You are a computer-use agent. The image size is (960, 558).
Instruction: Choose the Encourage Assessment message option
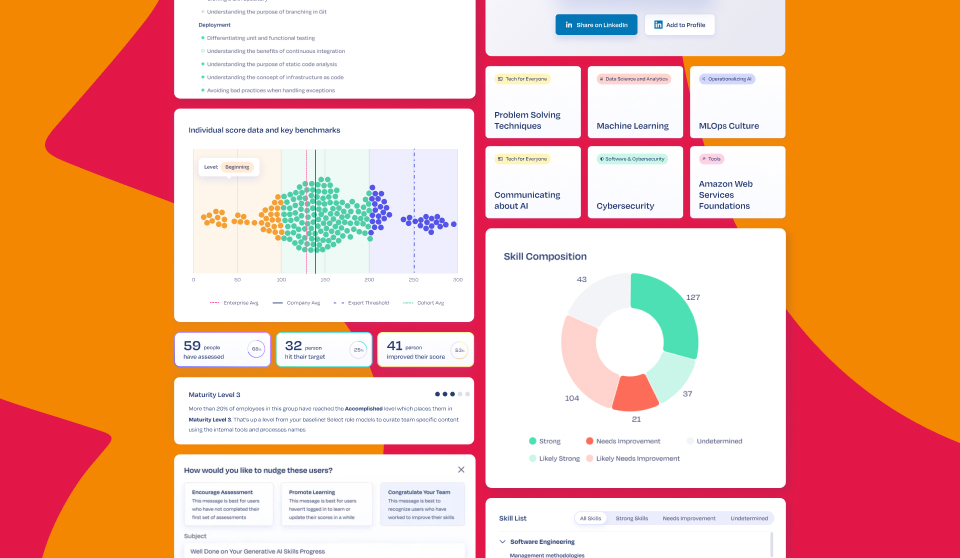[228, 504]
